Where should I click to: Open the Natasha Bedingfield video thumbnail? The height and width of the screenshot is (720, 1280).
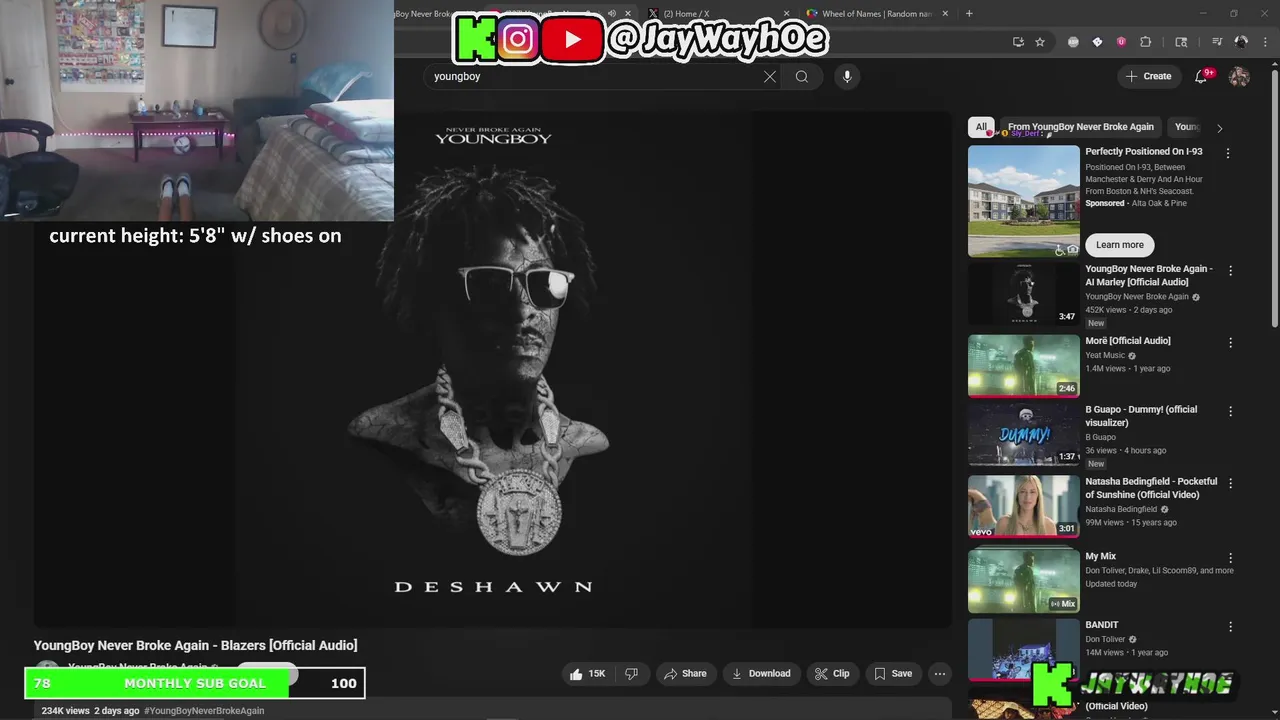[1024, 507]
